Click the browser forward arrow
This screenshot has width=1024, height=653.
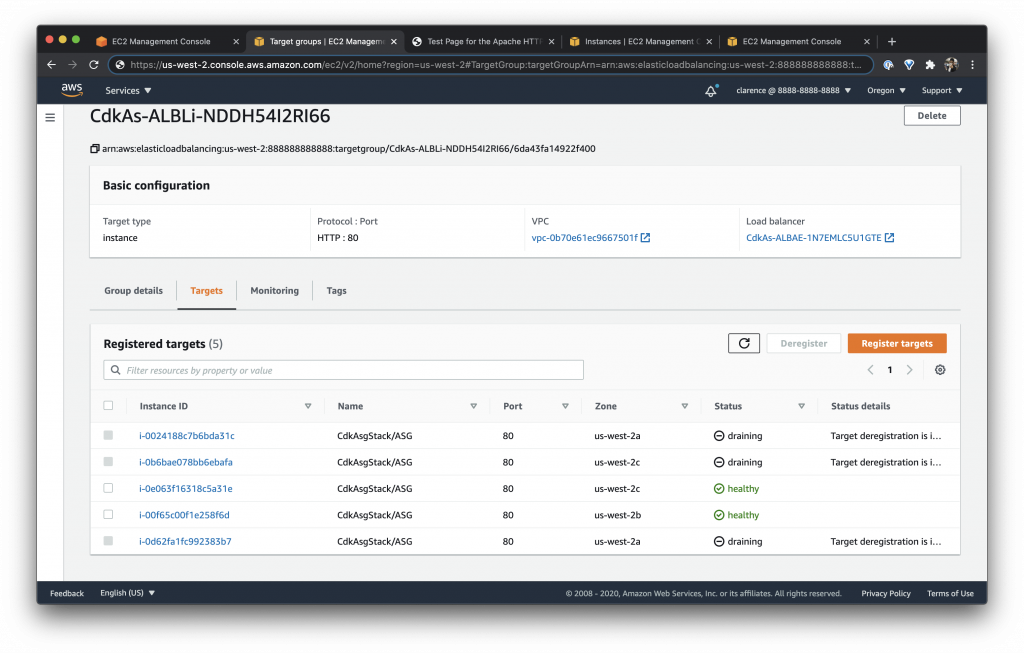(72, 65)
